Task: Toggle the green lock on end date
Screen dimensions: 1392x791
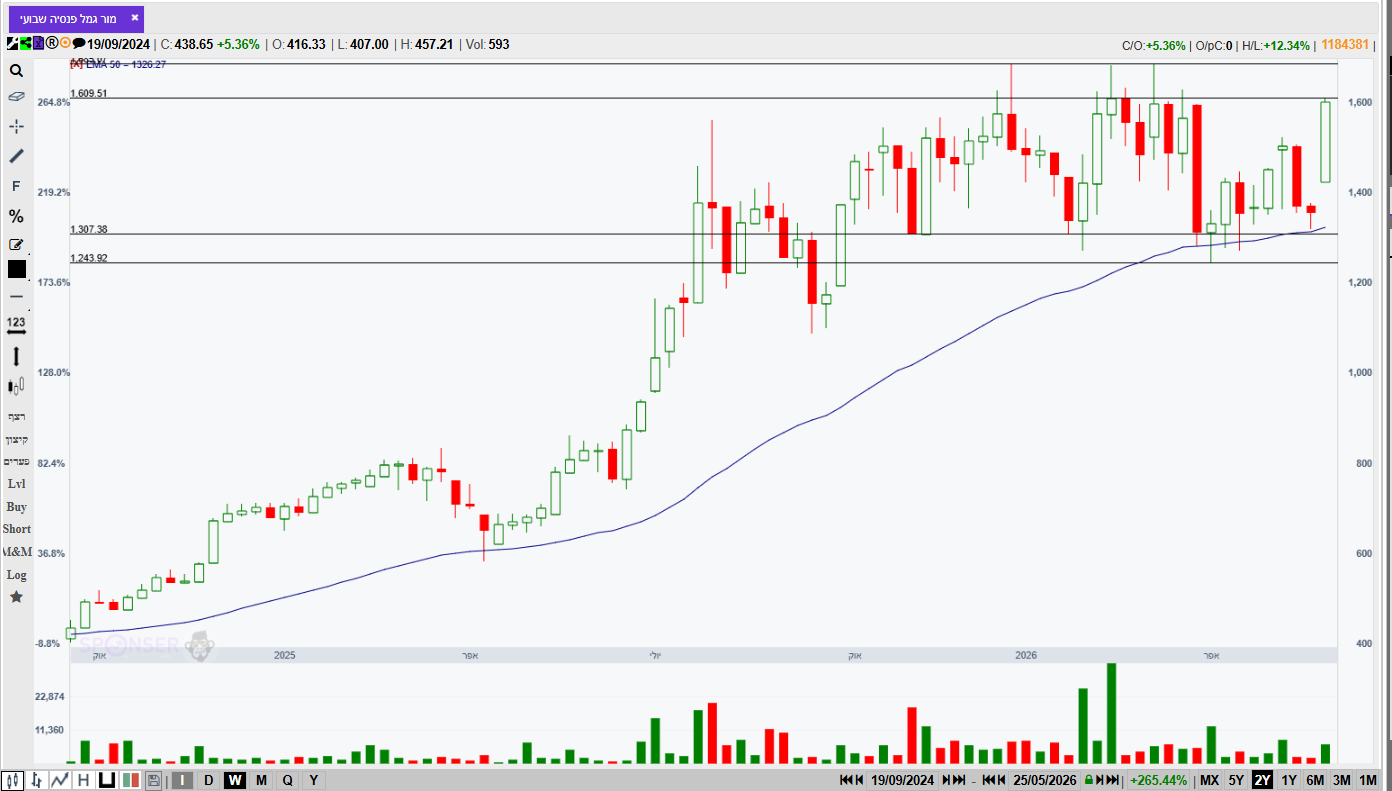Action: [1087, 780]
